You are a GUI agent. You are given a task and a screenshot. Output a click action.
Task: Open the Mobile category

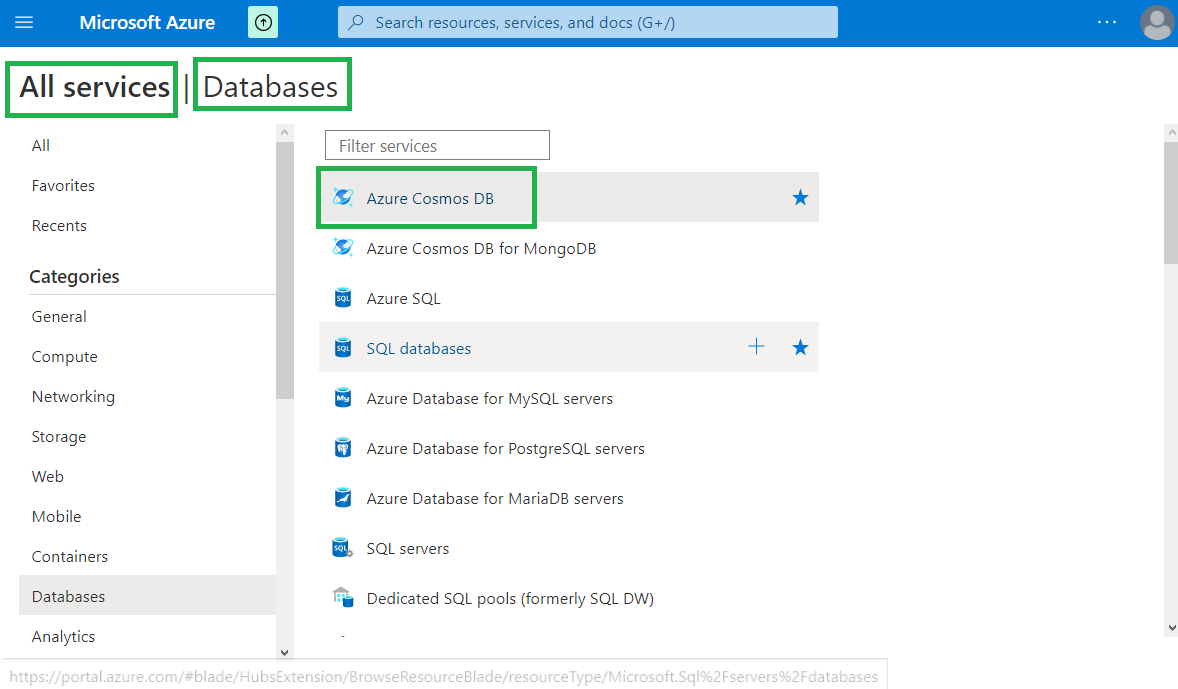[x=56, y=516]
